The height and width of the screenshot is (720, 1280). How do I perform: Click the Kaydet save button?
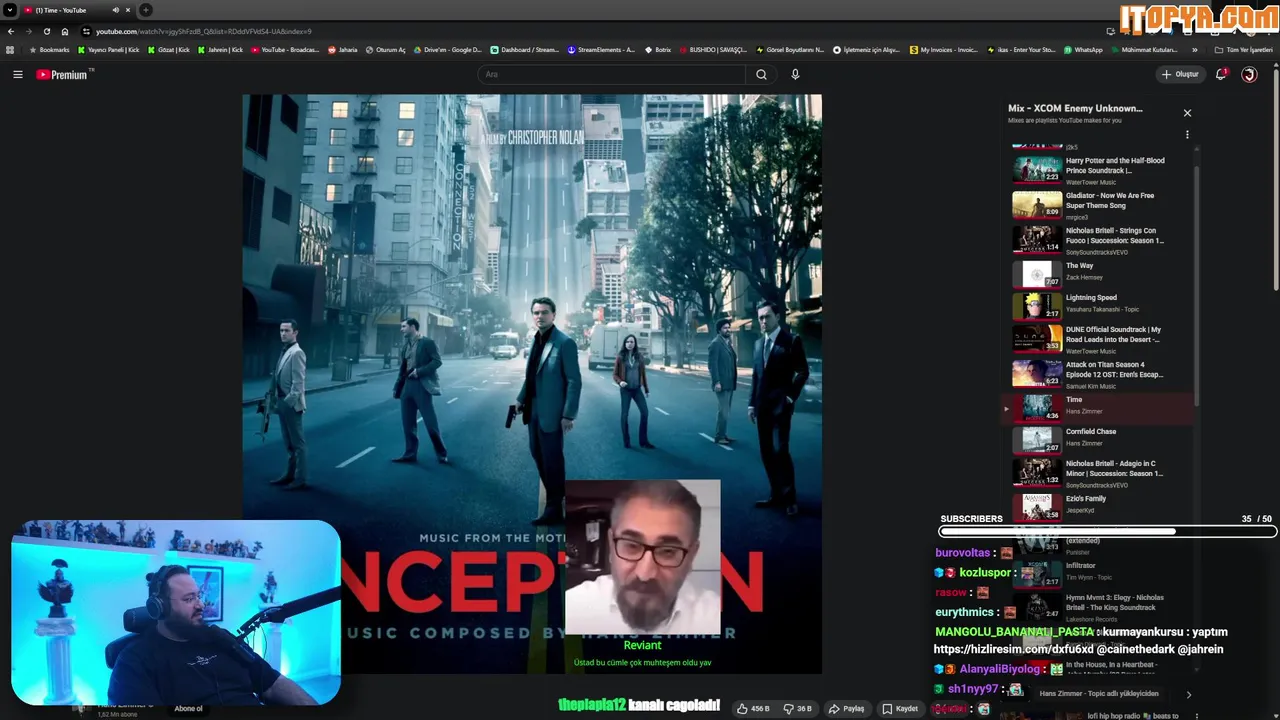coord(900,708)
